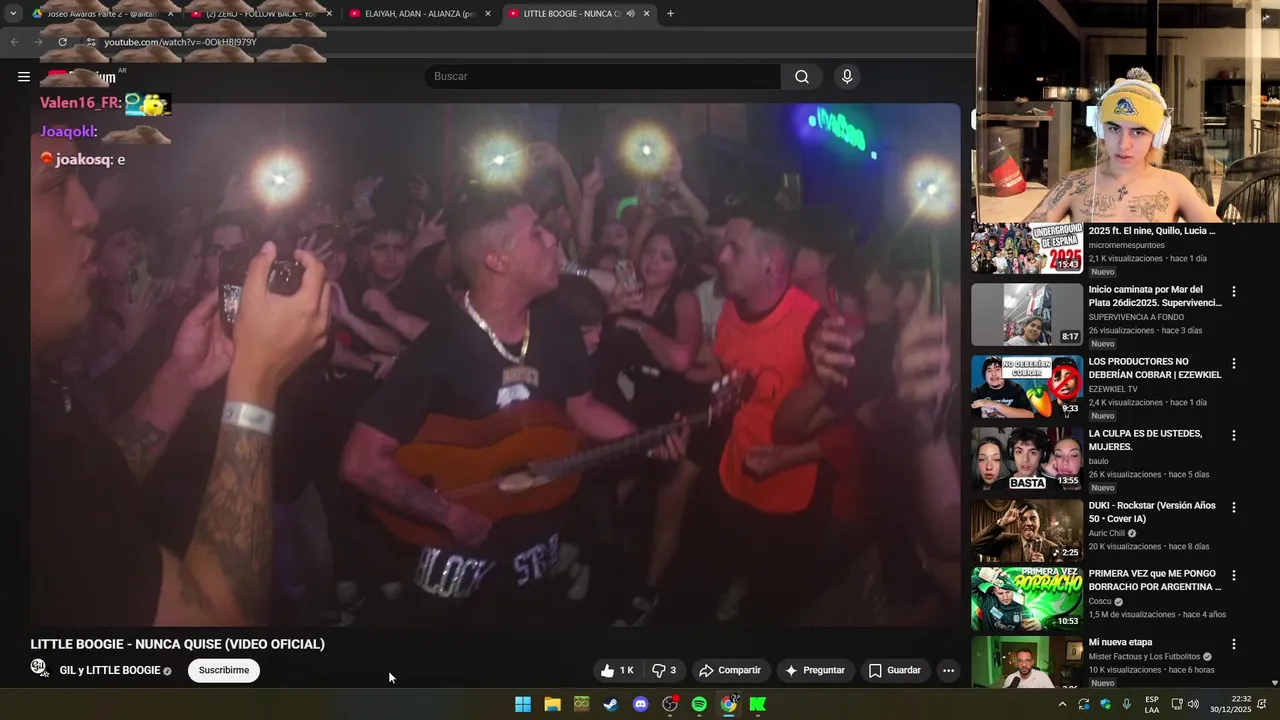Click the GIL y LITTLE BOOGIE channel avatar

(40, 668)
